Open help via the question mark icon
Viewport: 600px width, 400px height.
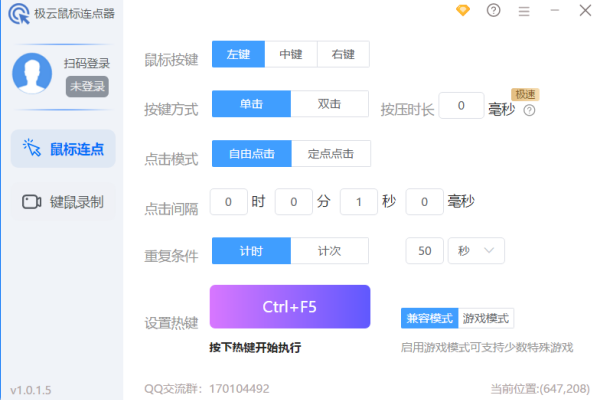coord(493,11)
